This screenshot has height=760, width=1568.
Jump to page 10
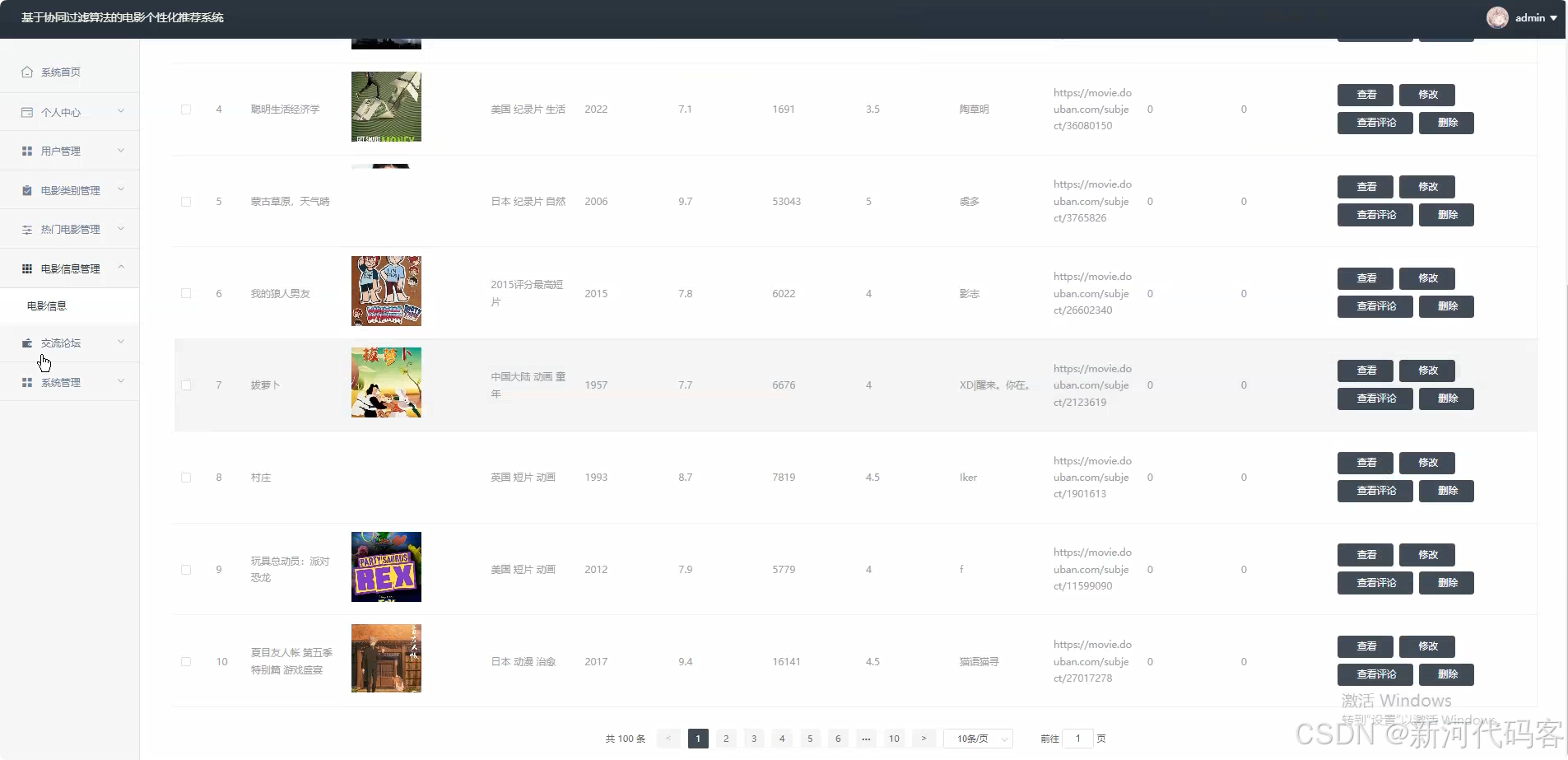pos(894,739)
